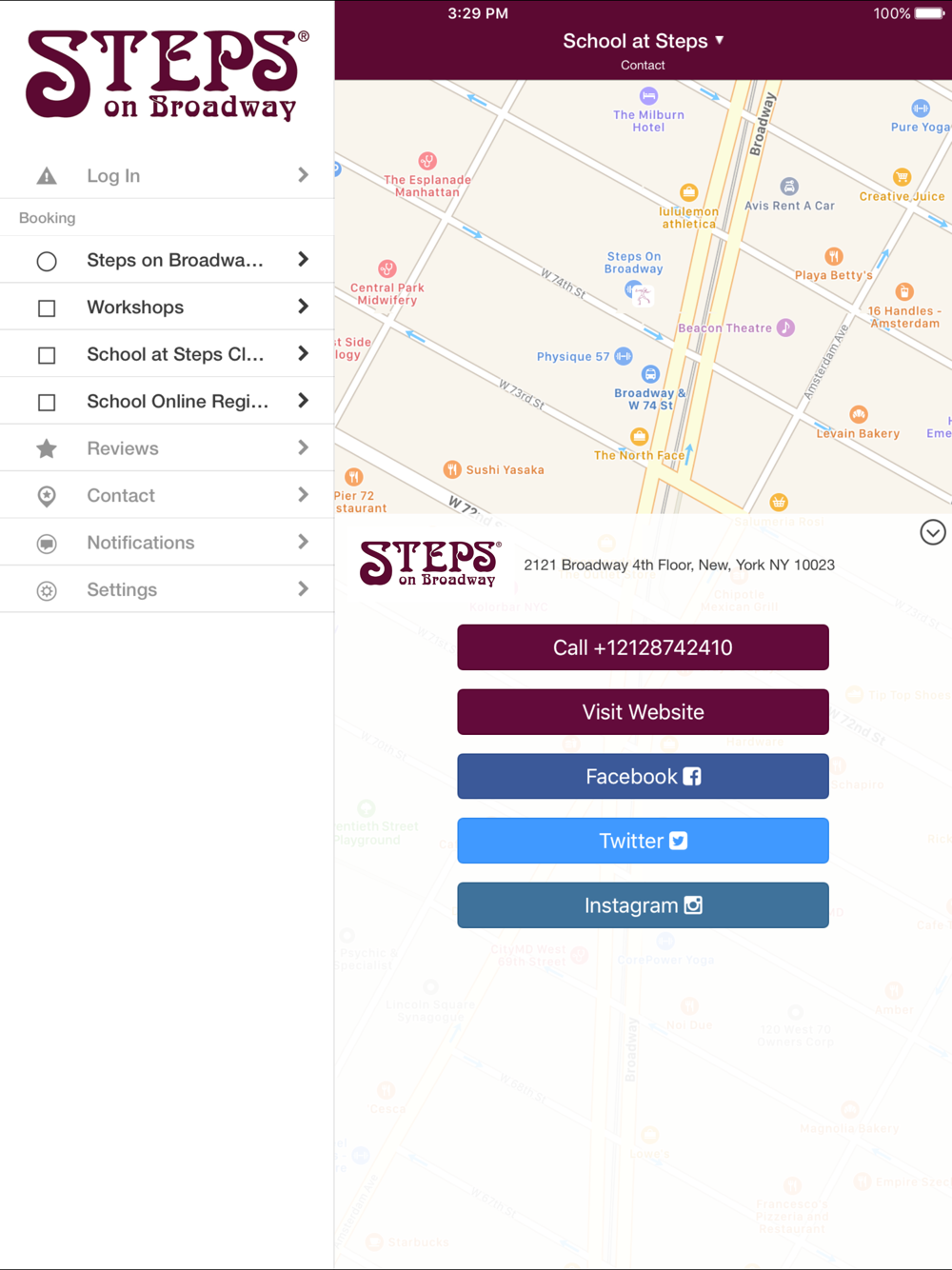Open Steps on Broadway booking entry
Image resolution: width=952 pixels, height=1270 pixels.
[x=167, y=260]
